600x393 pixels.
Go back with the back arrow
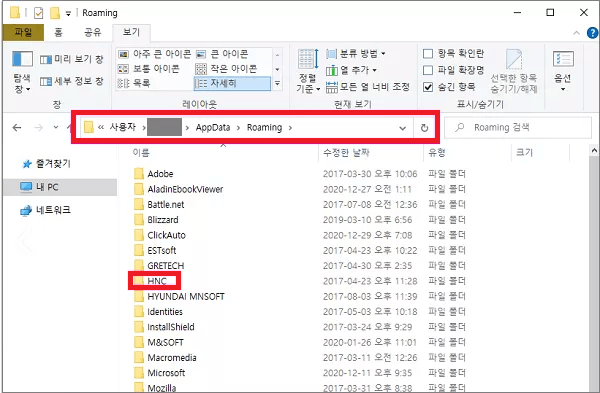coord(17,127)
